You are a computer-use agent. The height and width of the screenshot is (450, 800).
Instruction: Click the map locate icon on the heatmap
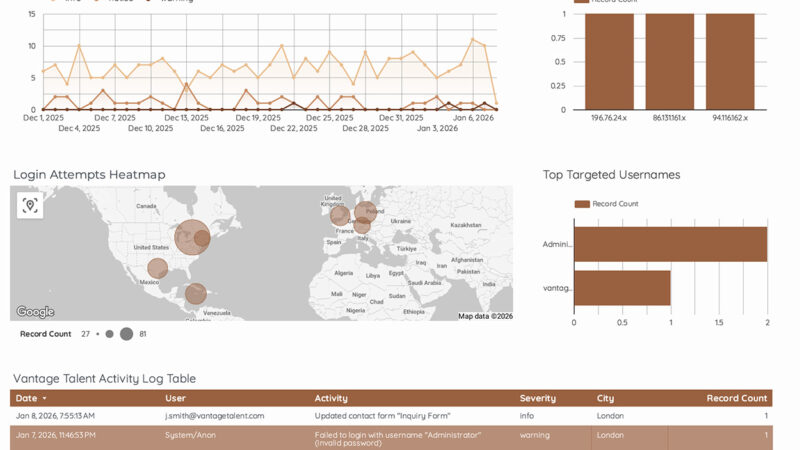point(30,205)
